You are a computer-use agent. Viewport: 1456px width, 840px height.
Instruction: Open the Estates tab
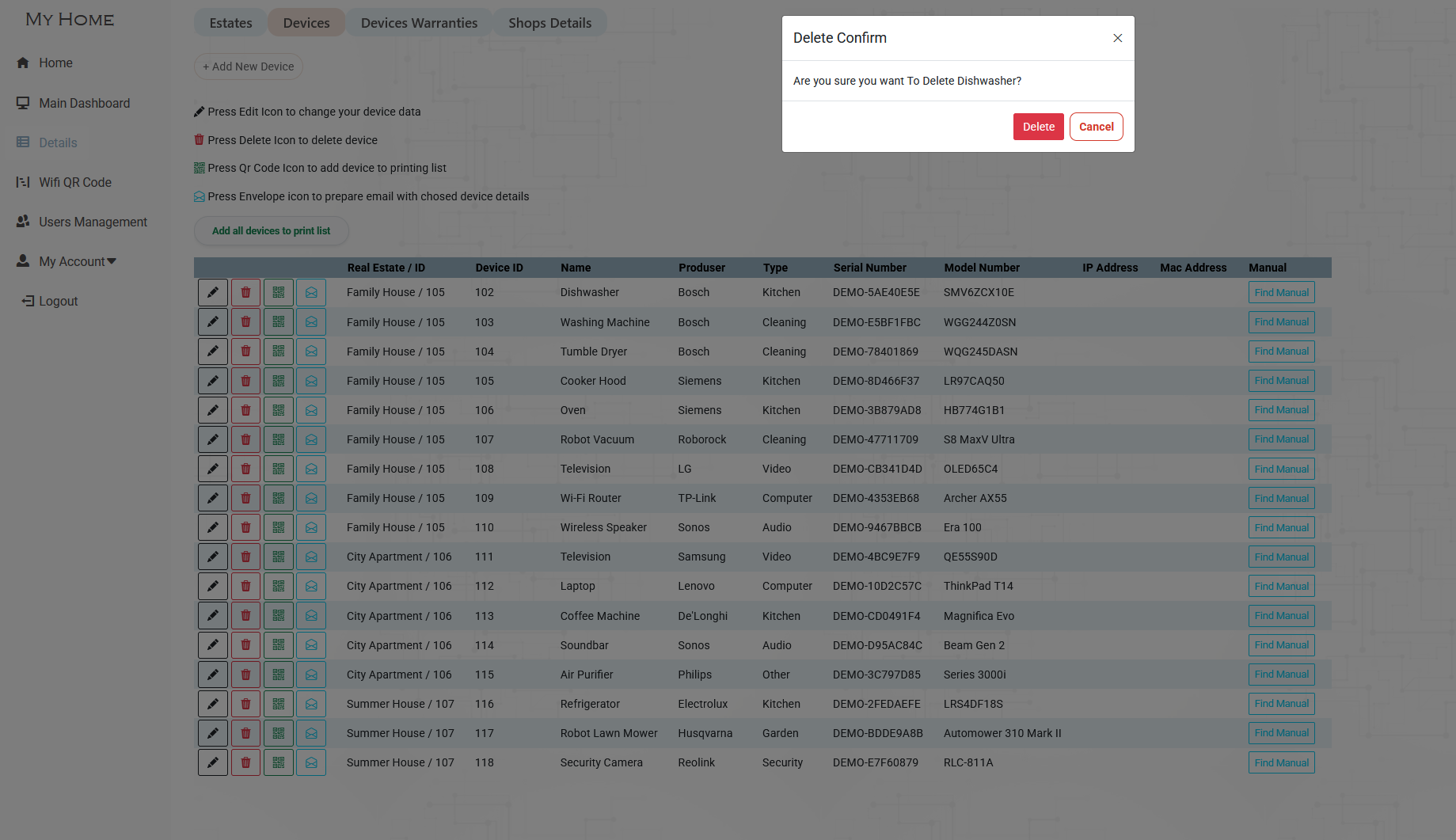230,23
